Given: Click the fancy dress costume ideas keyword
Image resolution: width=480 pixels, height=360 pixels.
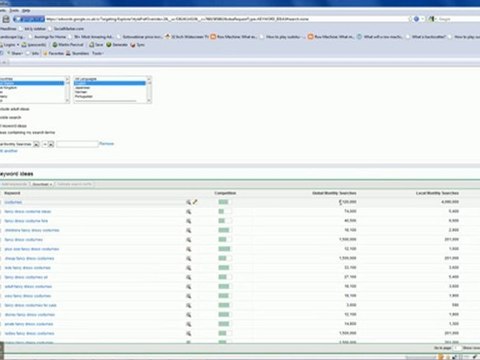Looking at the screenshot, I should (x=28, y=212).
